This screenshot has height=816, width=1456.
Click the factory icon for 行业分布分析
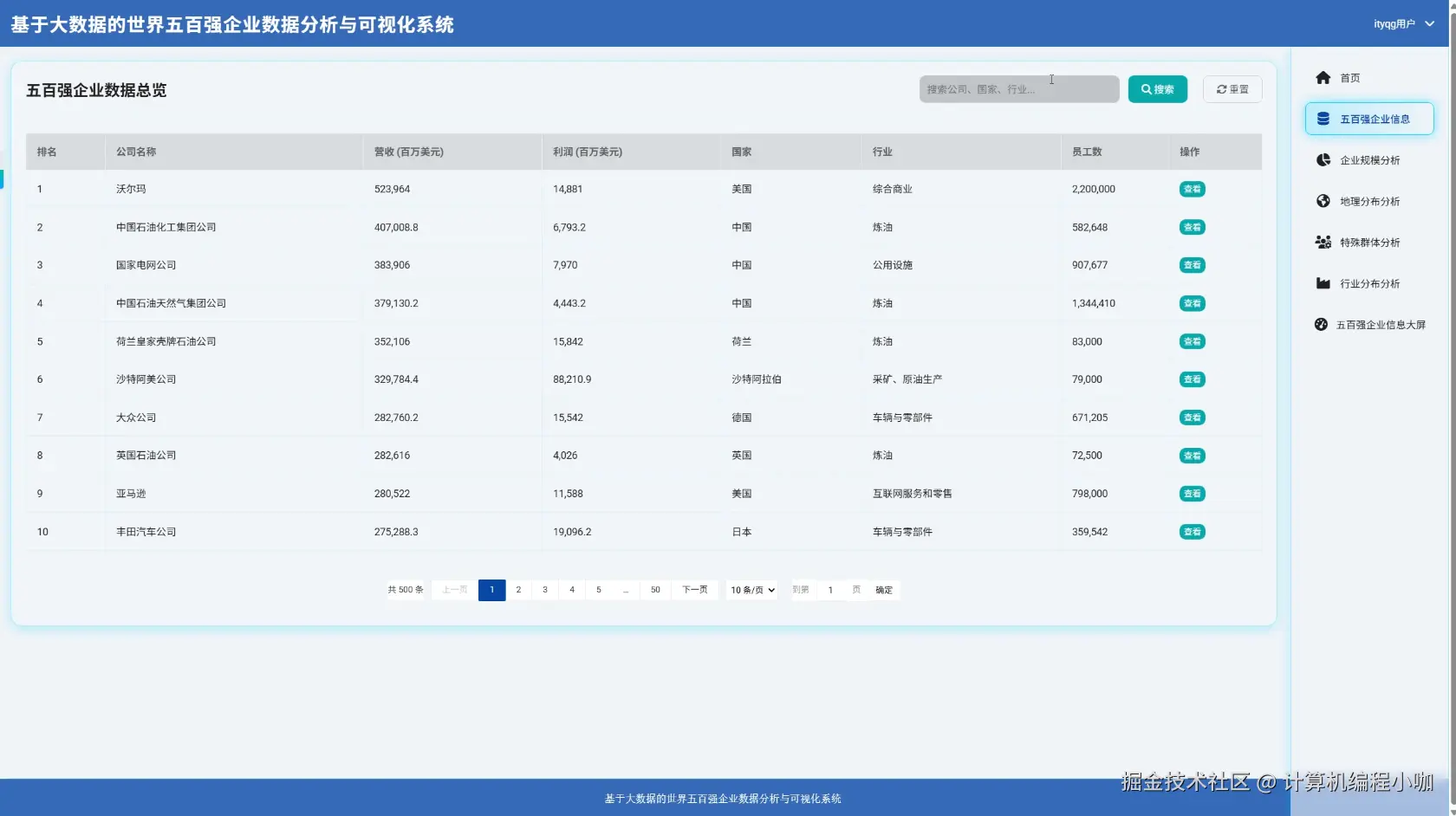(1323, 283)
